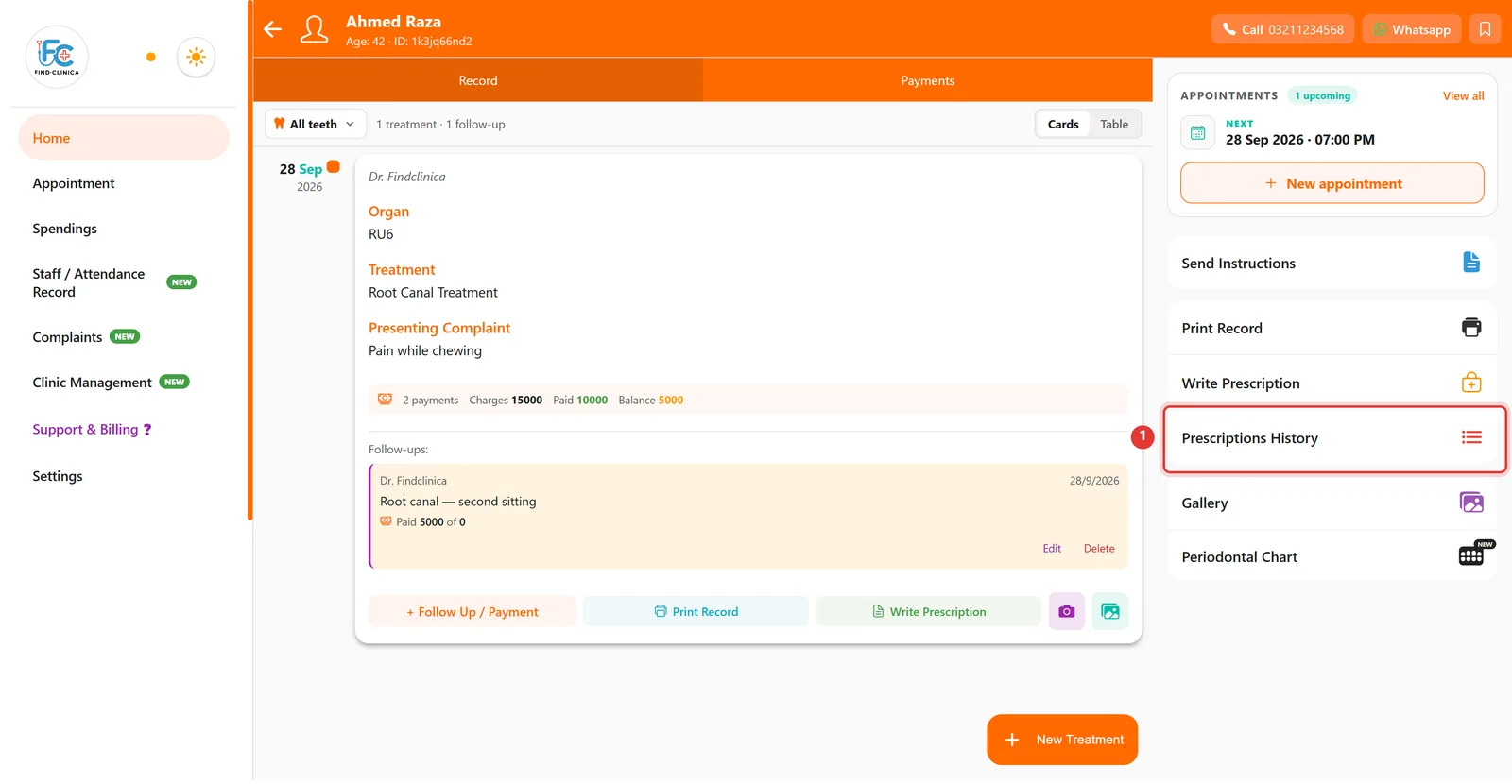
Task: Click the teal image gallery icon button
Action: tap(1110, 611)
